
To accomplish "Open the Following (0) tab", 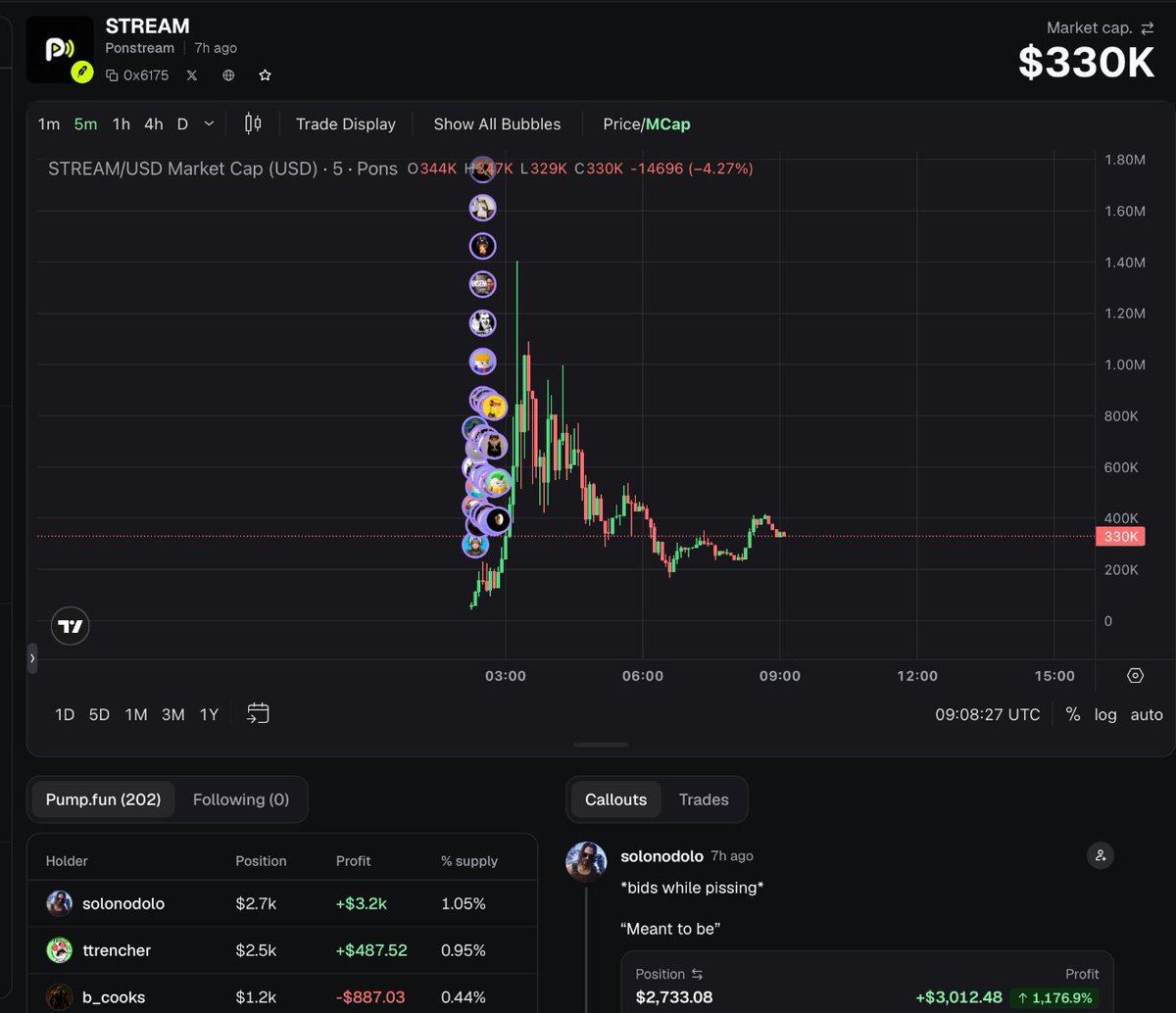I will [x=241, y=799].
